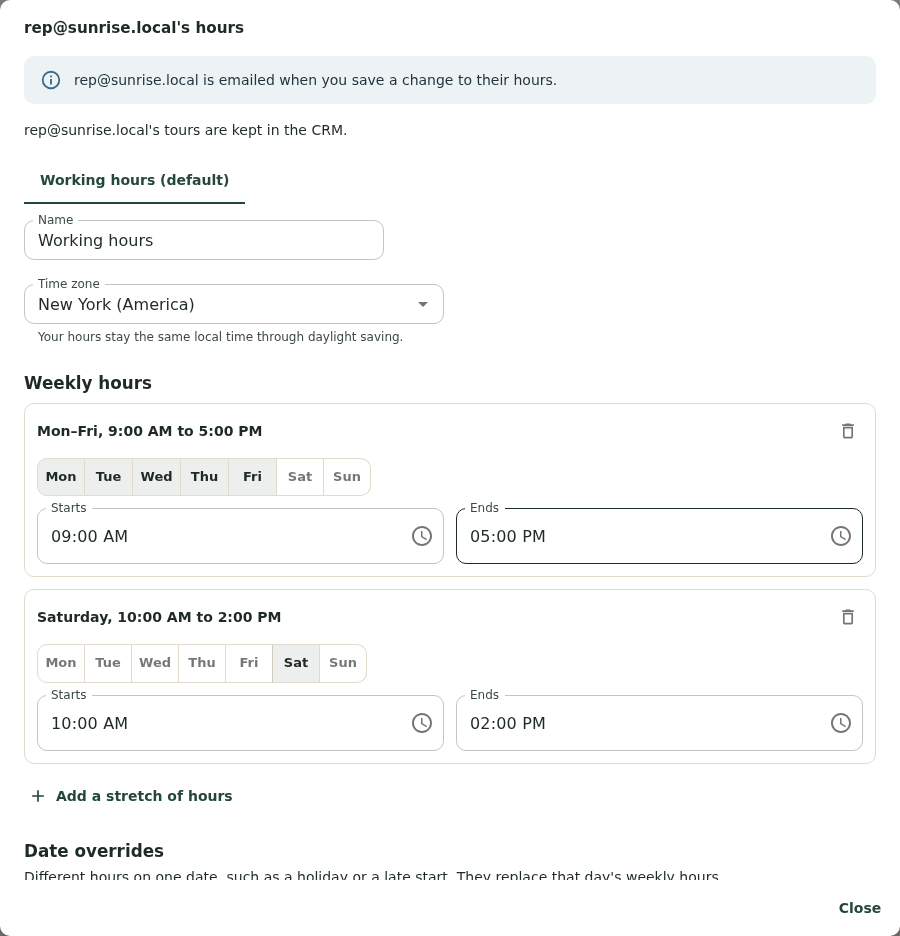Viewport: 900px width, 936px height.
Task: Close the hours dialog
Action: point(859,908)
